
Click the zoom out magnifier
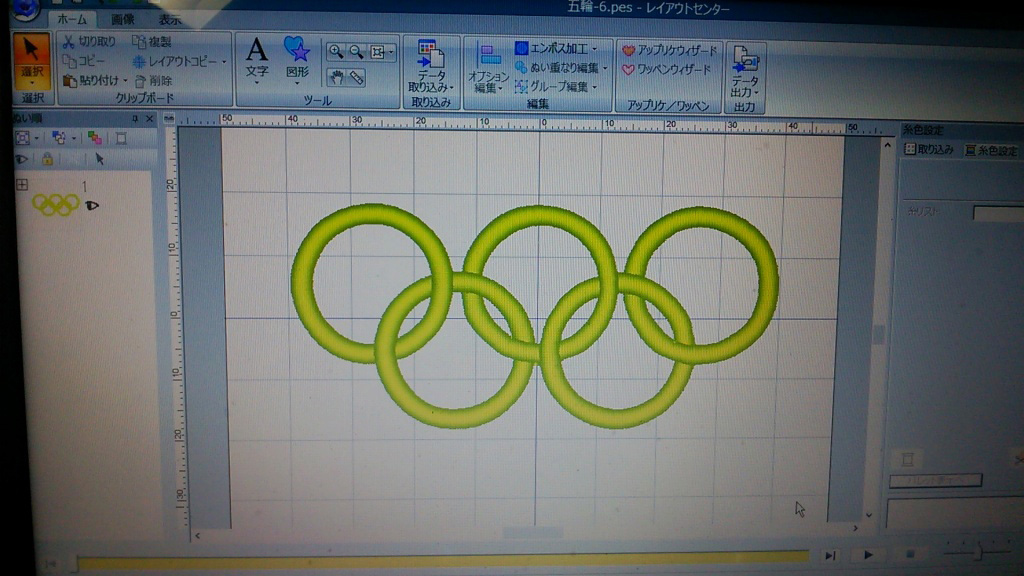(356, 52)
